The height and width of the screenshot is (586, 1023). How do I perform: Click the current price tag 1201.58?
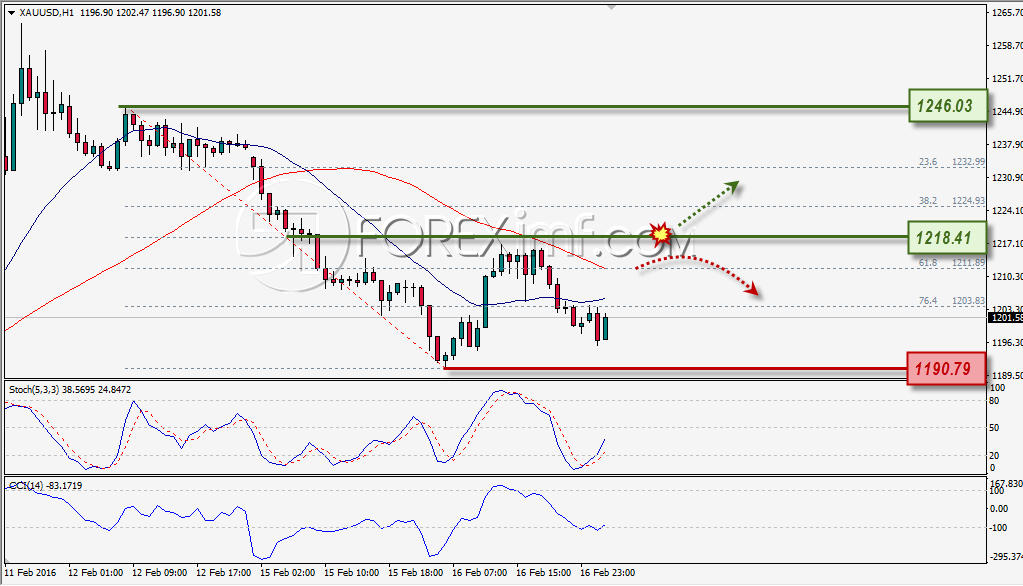pos(1006,318)
